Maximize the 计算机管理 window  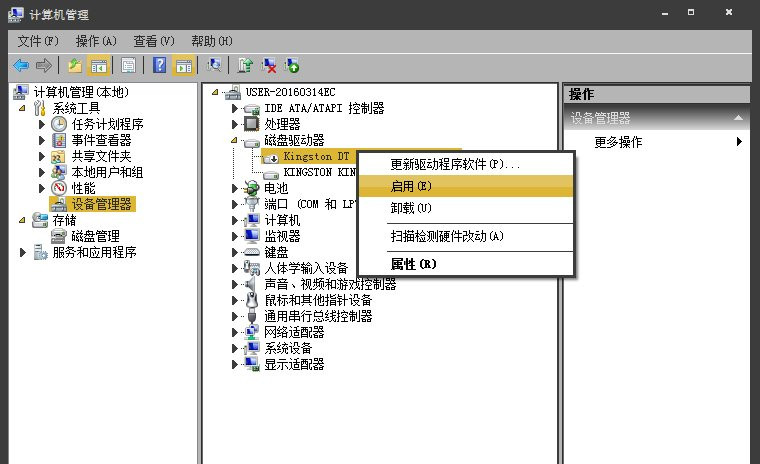(x=691, y=13)
